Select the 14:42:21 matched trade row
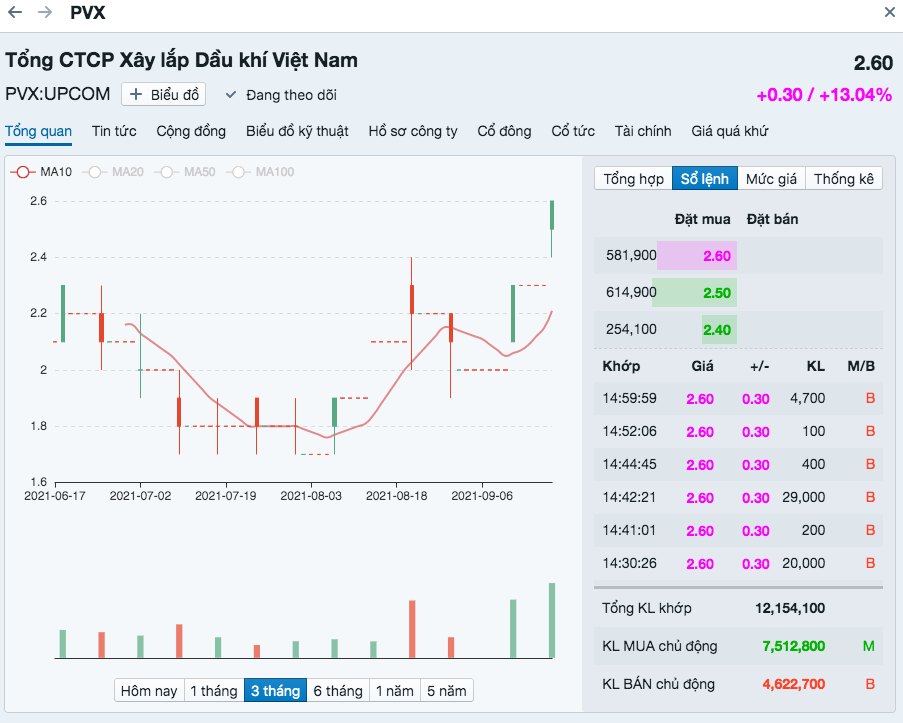Screen dimensions: 903x723 point(738,497)
